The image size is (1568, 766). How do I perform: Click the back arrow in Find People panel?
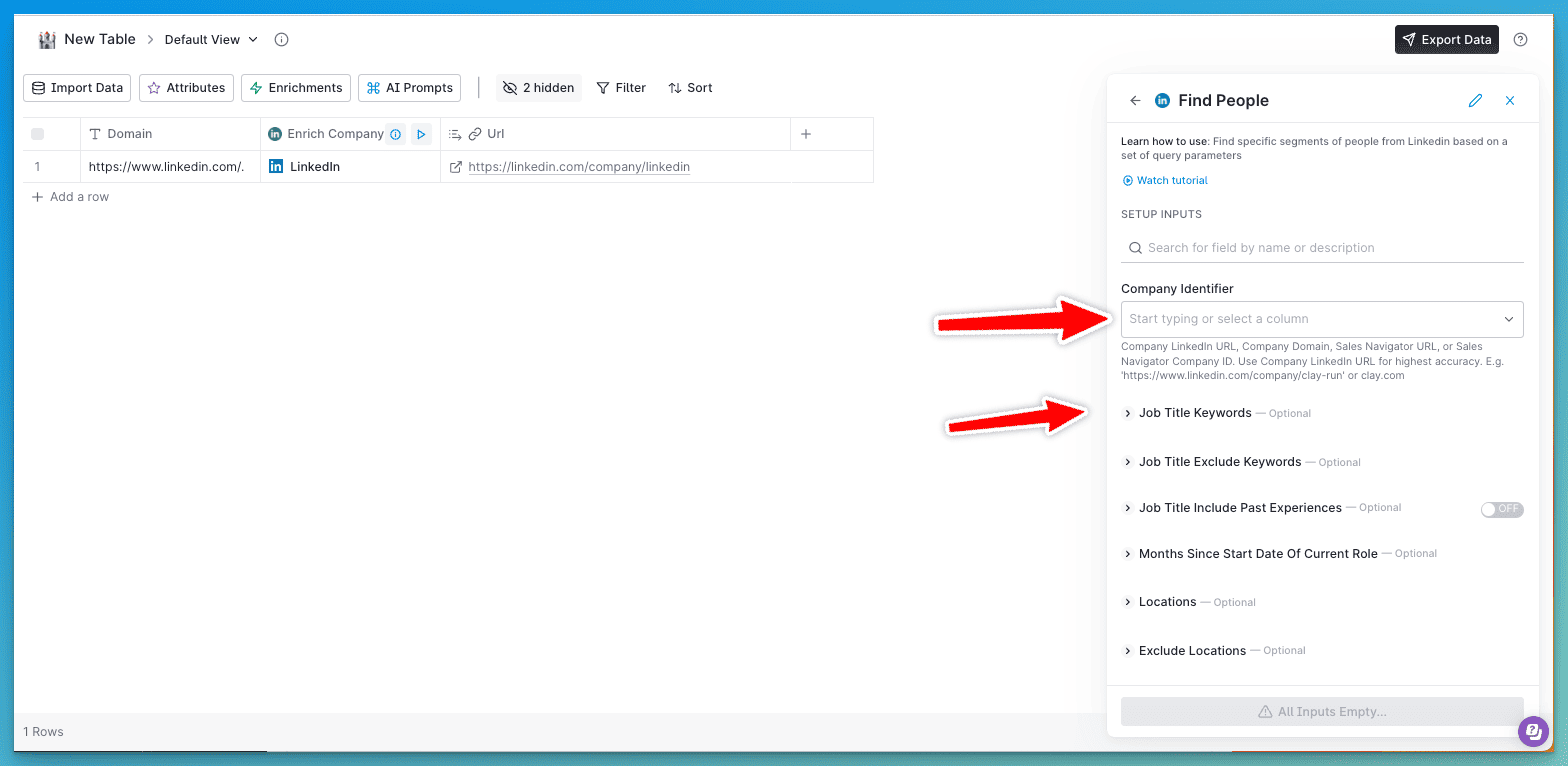[x=1135, y=101]
